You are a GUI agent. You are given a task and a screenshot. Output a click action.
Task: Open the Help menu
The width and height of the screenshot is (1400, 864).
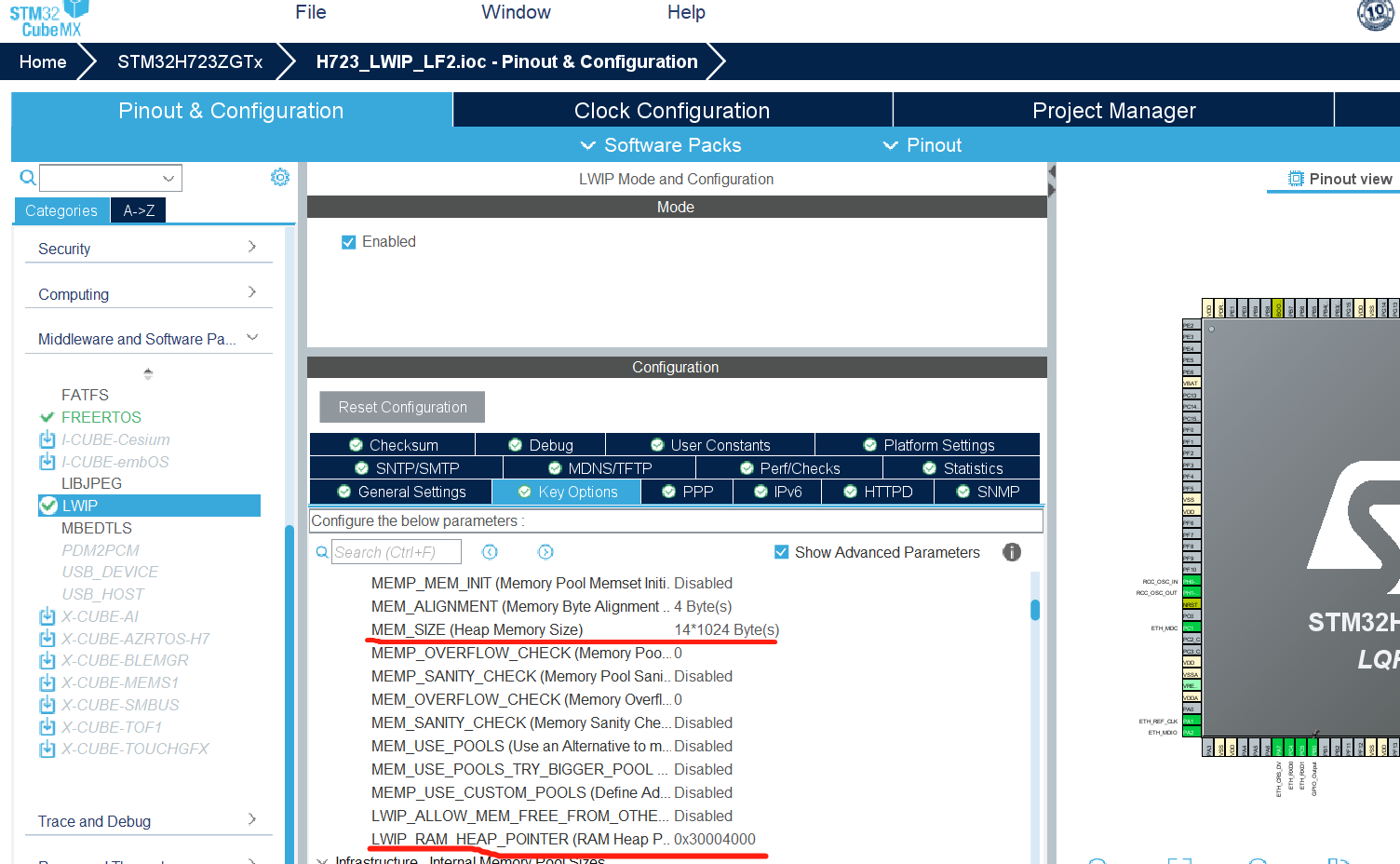(x=686, y=12)
